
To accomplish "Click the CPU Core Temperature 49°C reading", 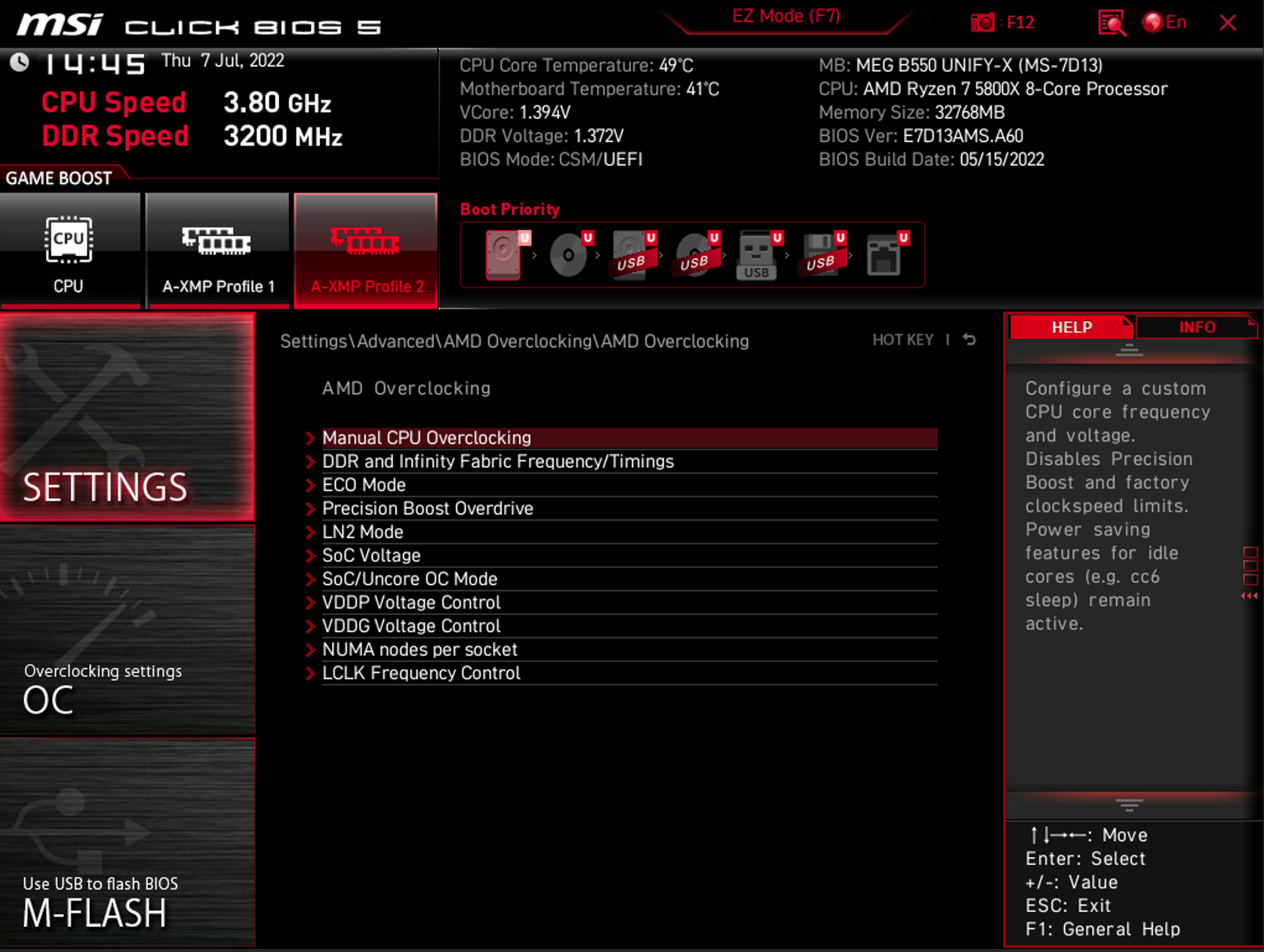I will coord(577,65).
